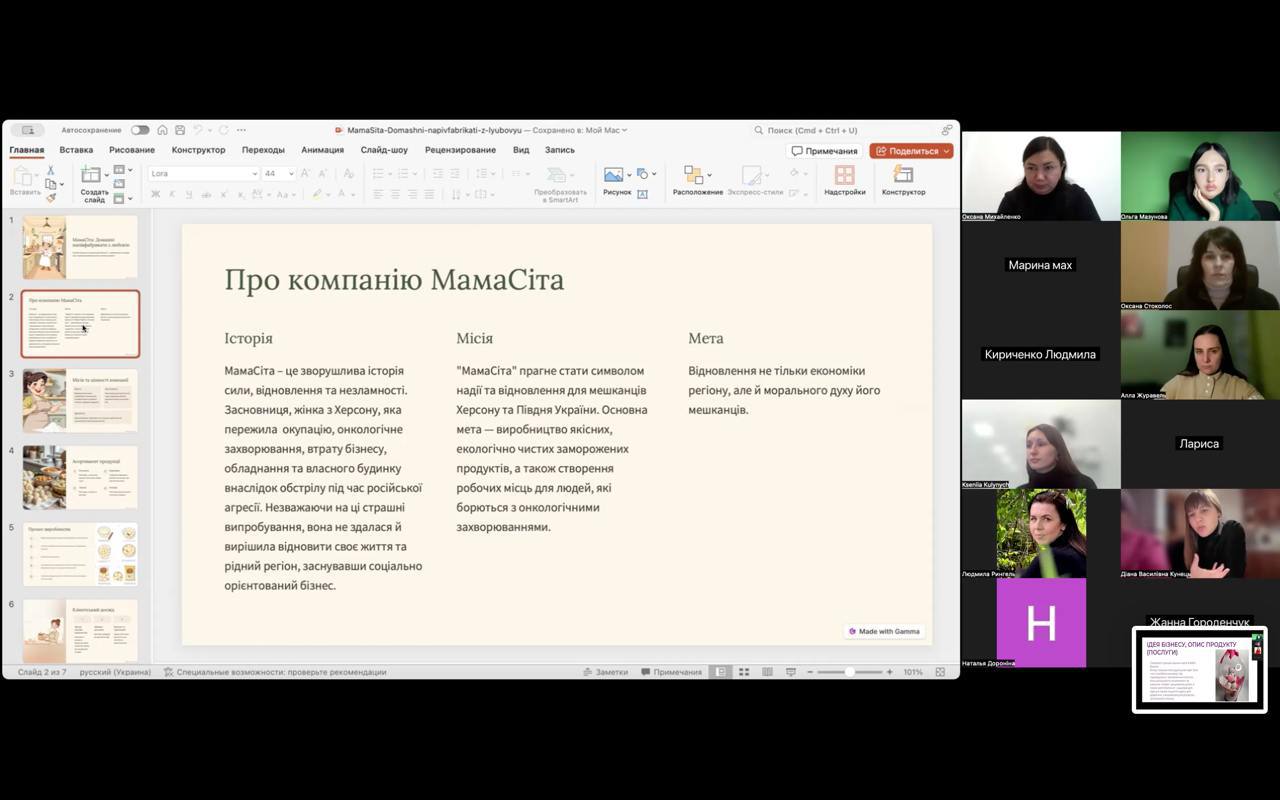
Task: Click the Home icon in title bar
Action: coord(162,130)
